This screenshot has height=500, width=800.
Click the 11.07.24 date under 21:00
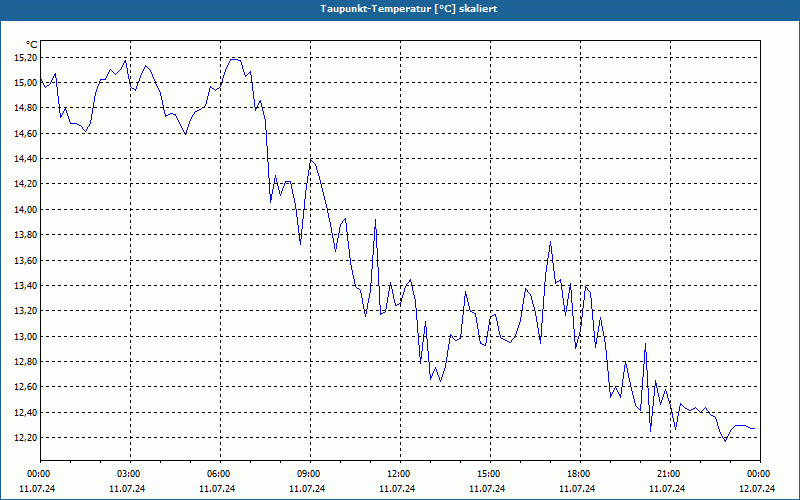[667, 489]
